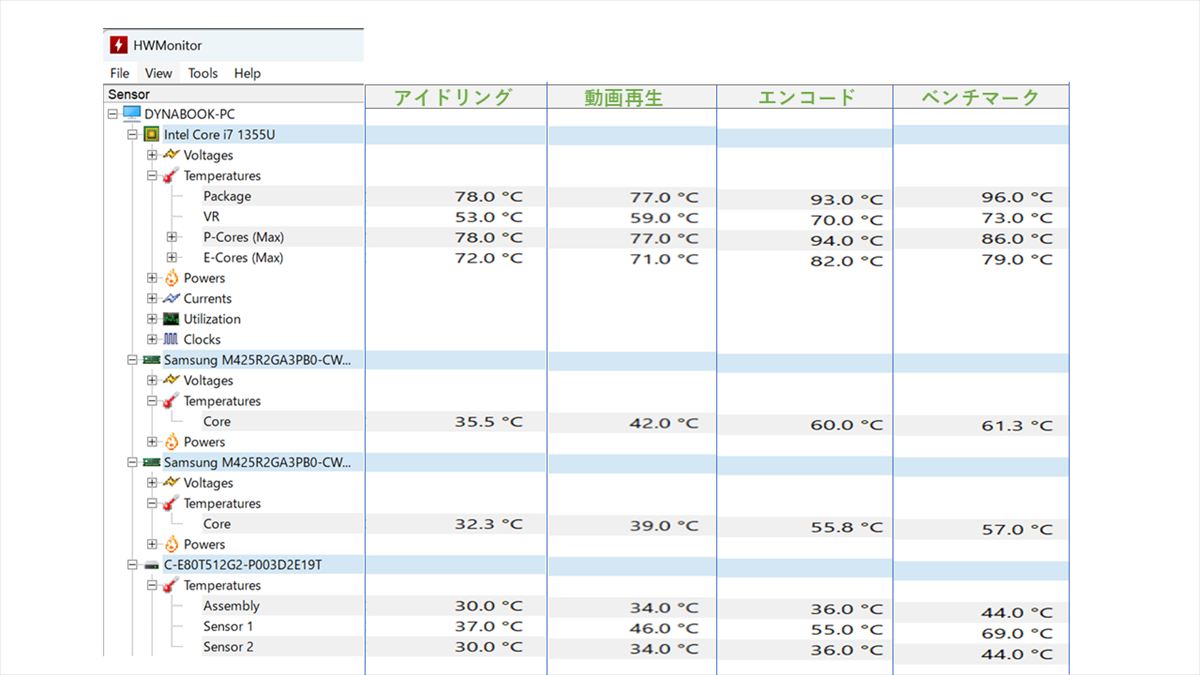This screenshot has height=675, width=1200.
Task: Open the Tools menu
Action: tap(203, 73)
